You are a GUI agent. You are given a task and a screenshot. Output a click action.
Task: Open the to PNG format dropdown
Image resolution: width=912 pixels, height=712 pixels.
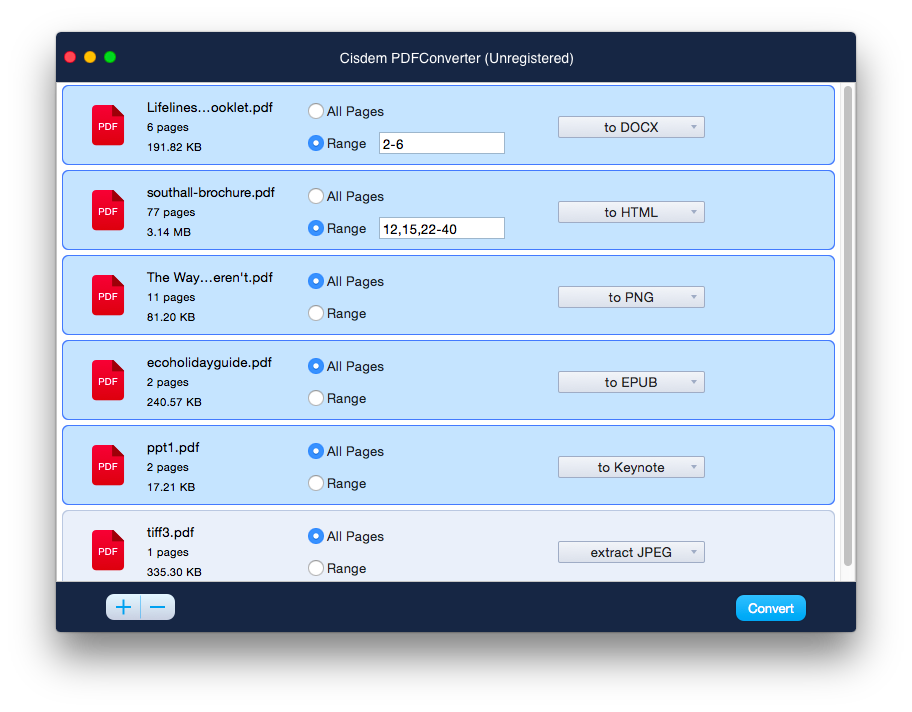631,296
